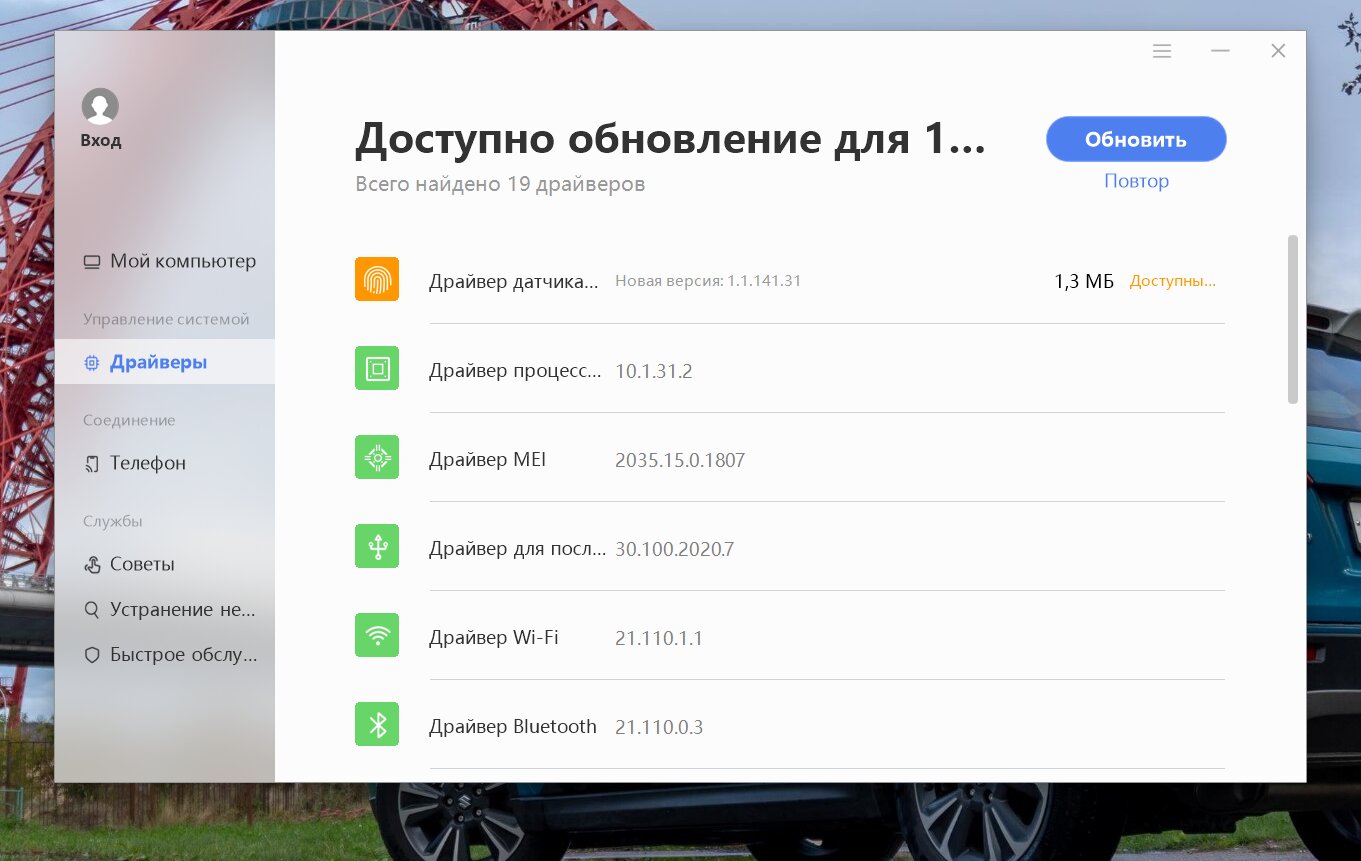Click version 10.1.31.2

coord(654,371)
